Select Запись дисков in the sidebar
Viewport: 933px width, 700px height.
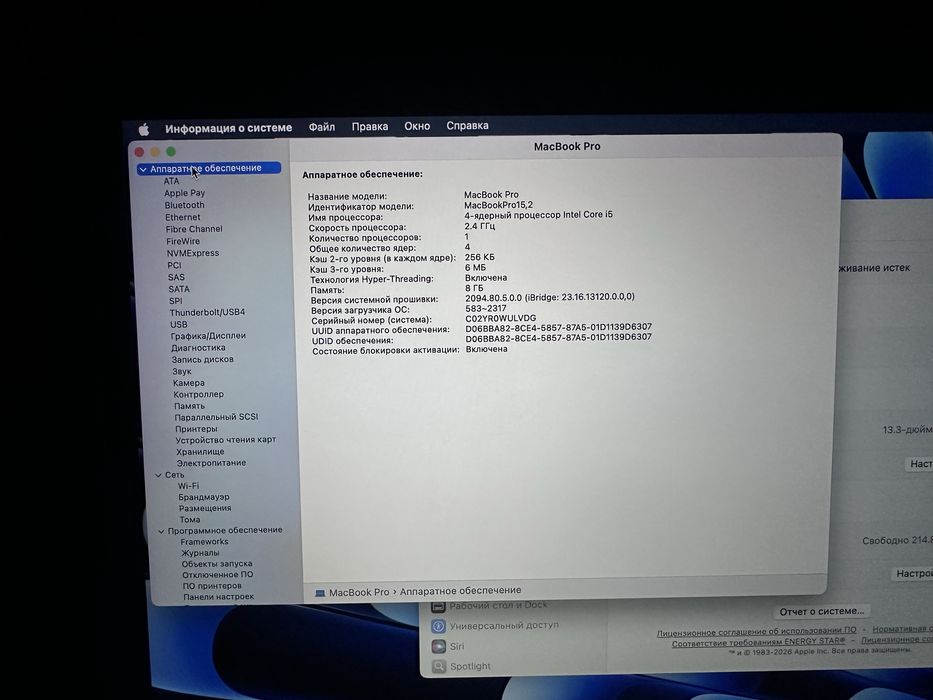tap(203, 360)
